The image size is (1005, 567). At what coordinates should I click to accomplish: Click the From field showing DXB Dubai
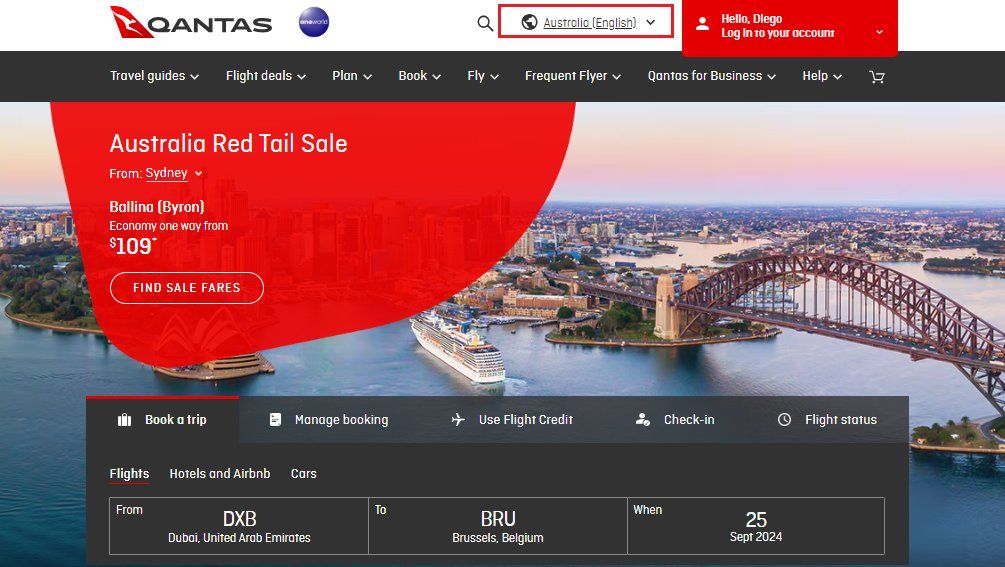239,526
